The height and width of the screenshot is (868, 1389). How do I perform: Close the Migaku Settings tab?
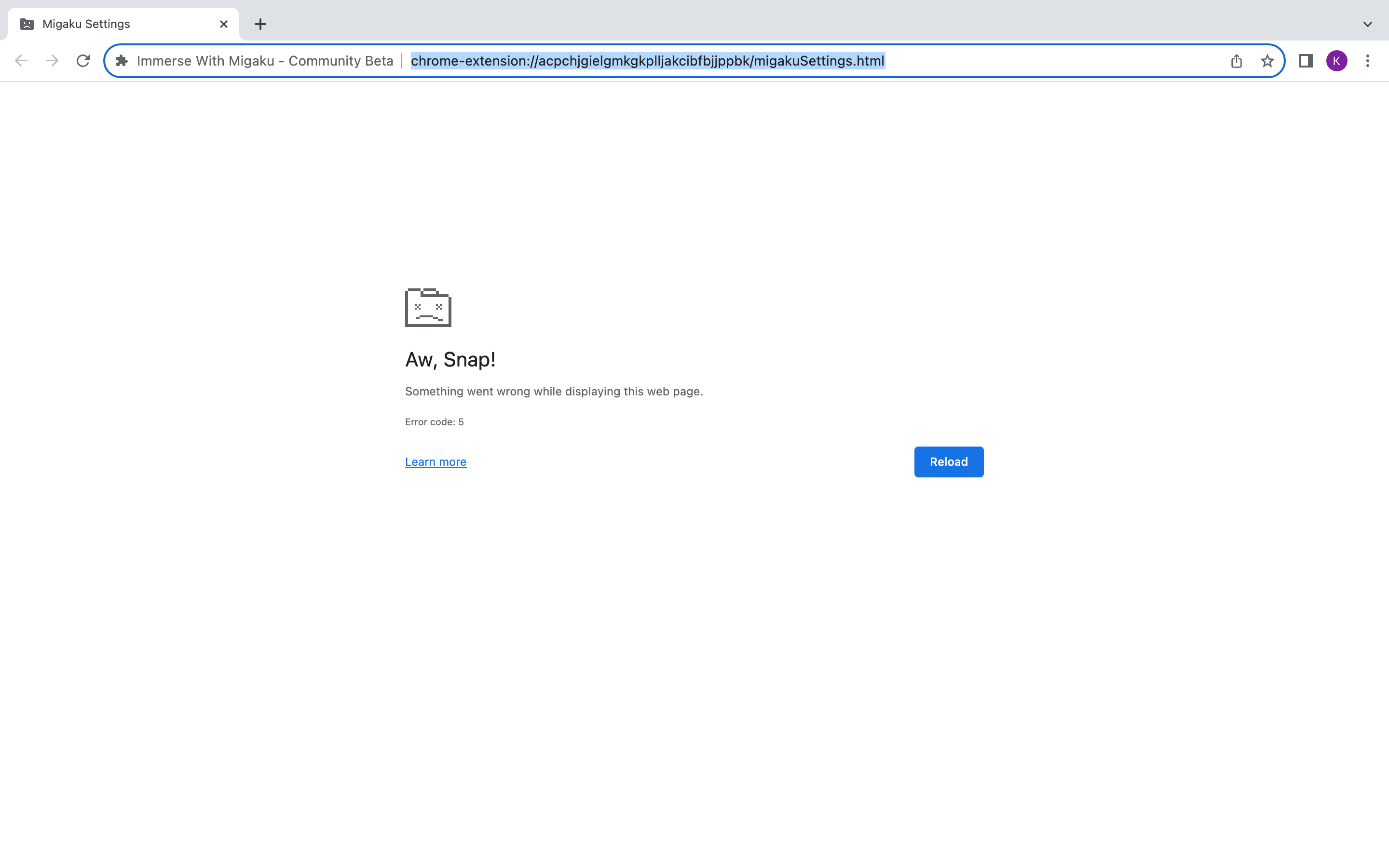click(x=224, y=24)
